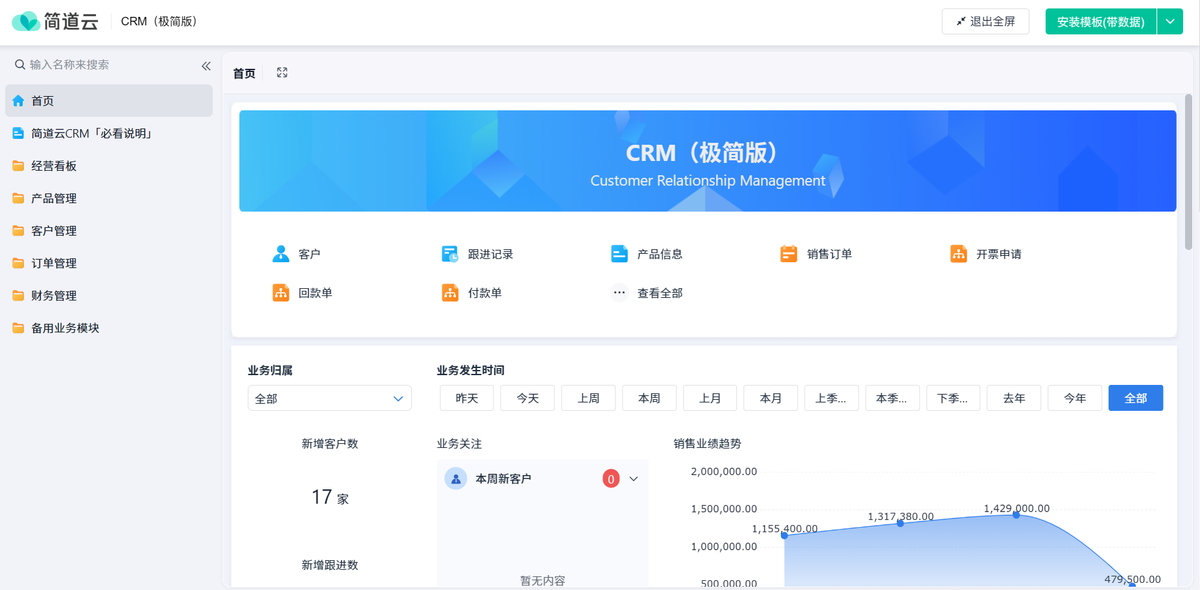
Task: Click the 本周新客户 avatar icon
Action: (456, 479)
